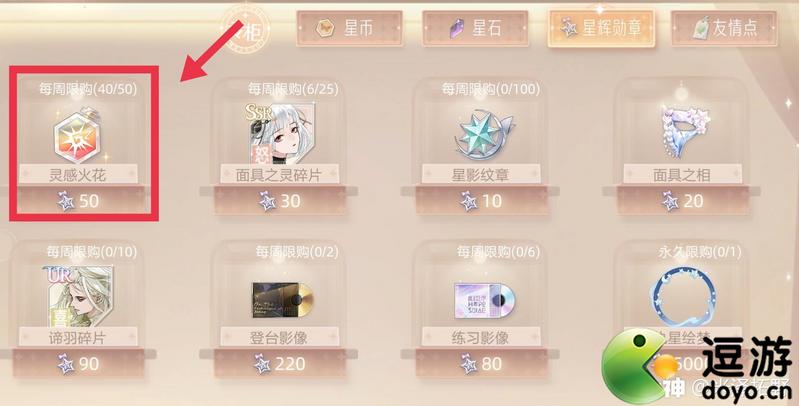
Task: Click the 逗游 doyo.cn watermark logo
Action: point(697,366)
